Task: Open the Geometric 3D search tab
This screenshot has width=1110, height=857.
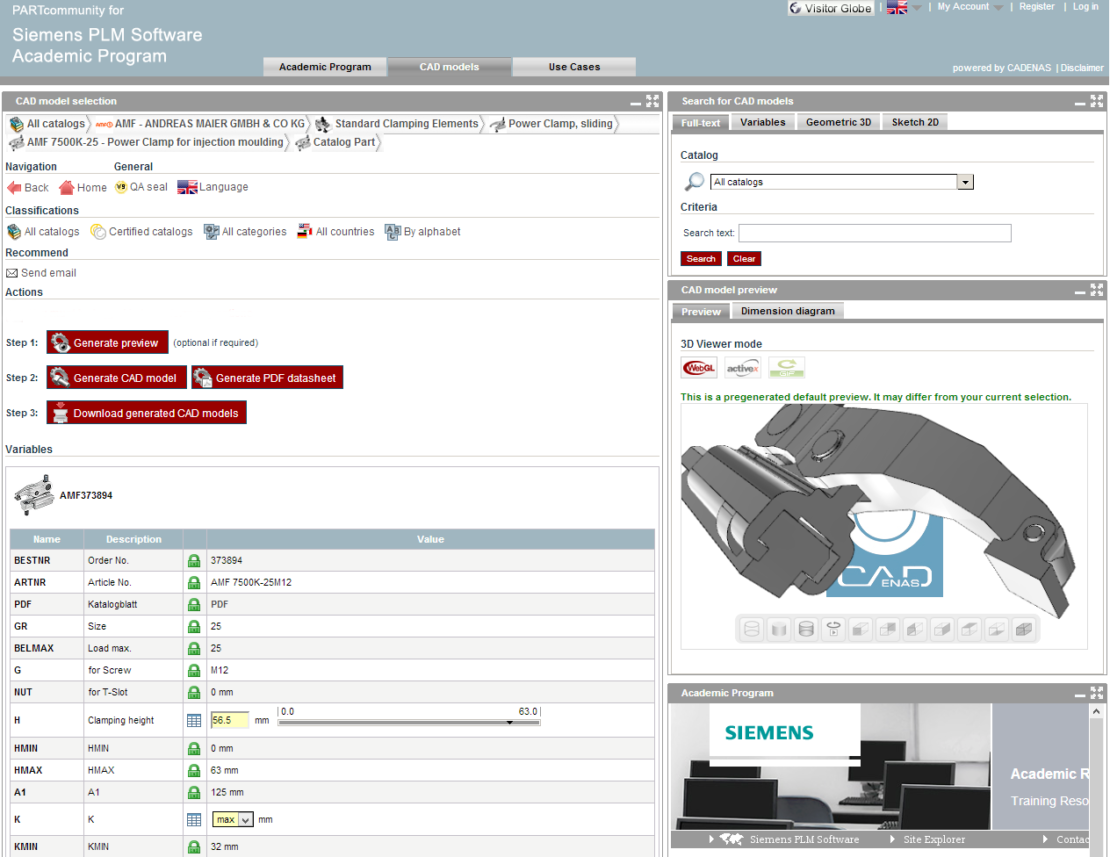Action: point(841,121)
